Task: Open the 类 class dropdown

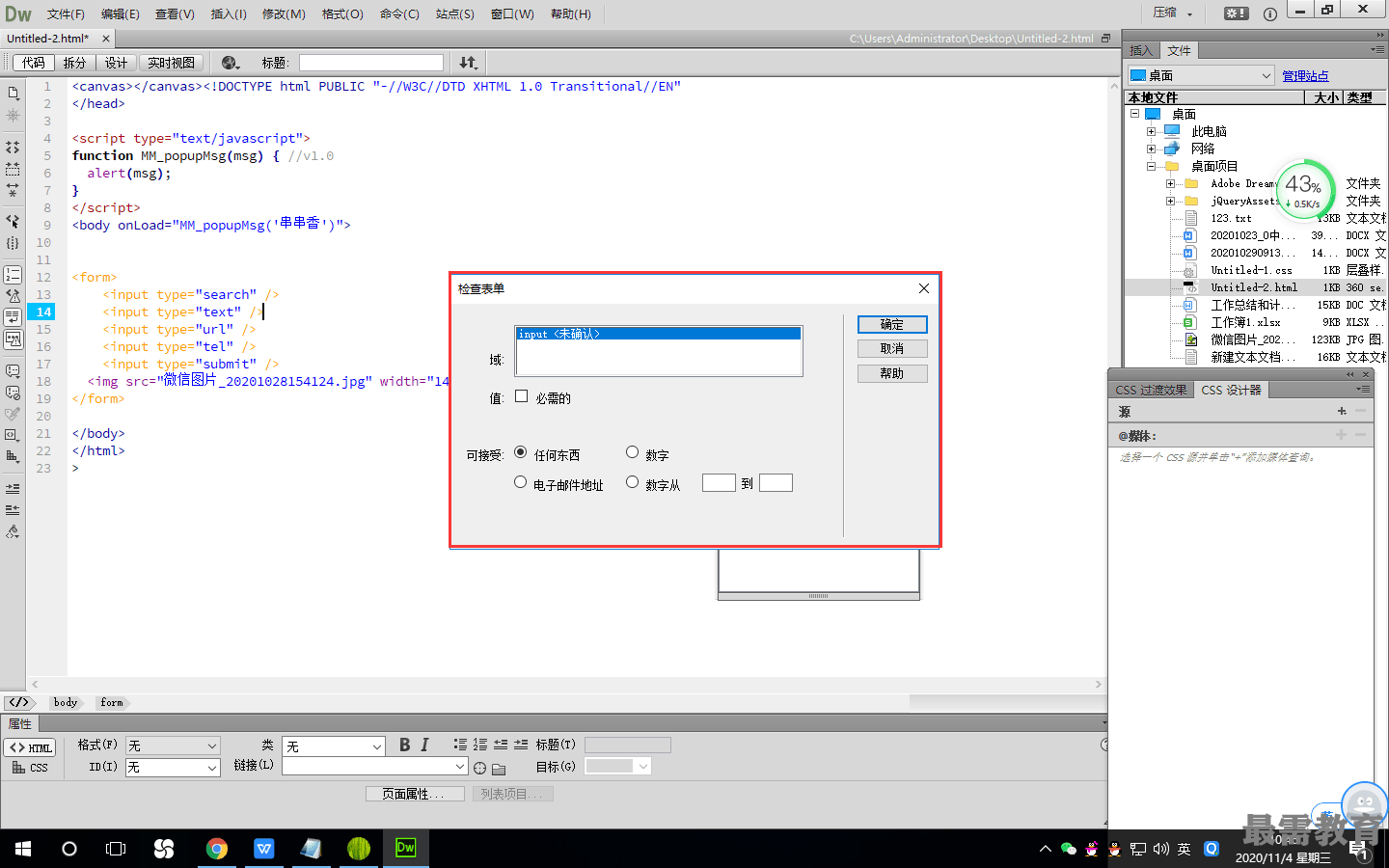Action: tap(334, 746)
